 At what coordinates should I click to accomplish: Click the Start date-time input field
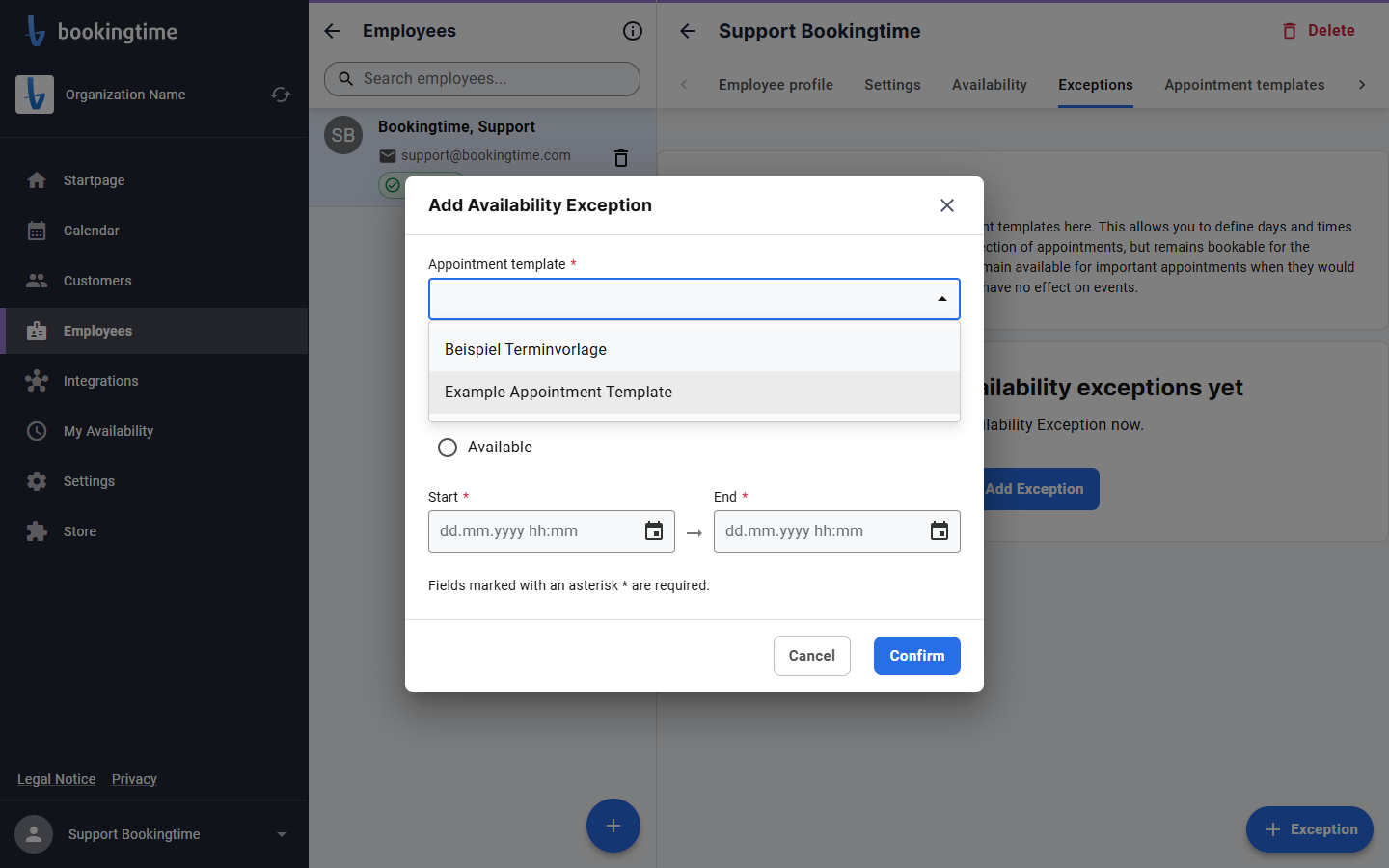pos(552,531)
